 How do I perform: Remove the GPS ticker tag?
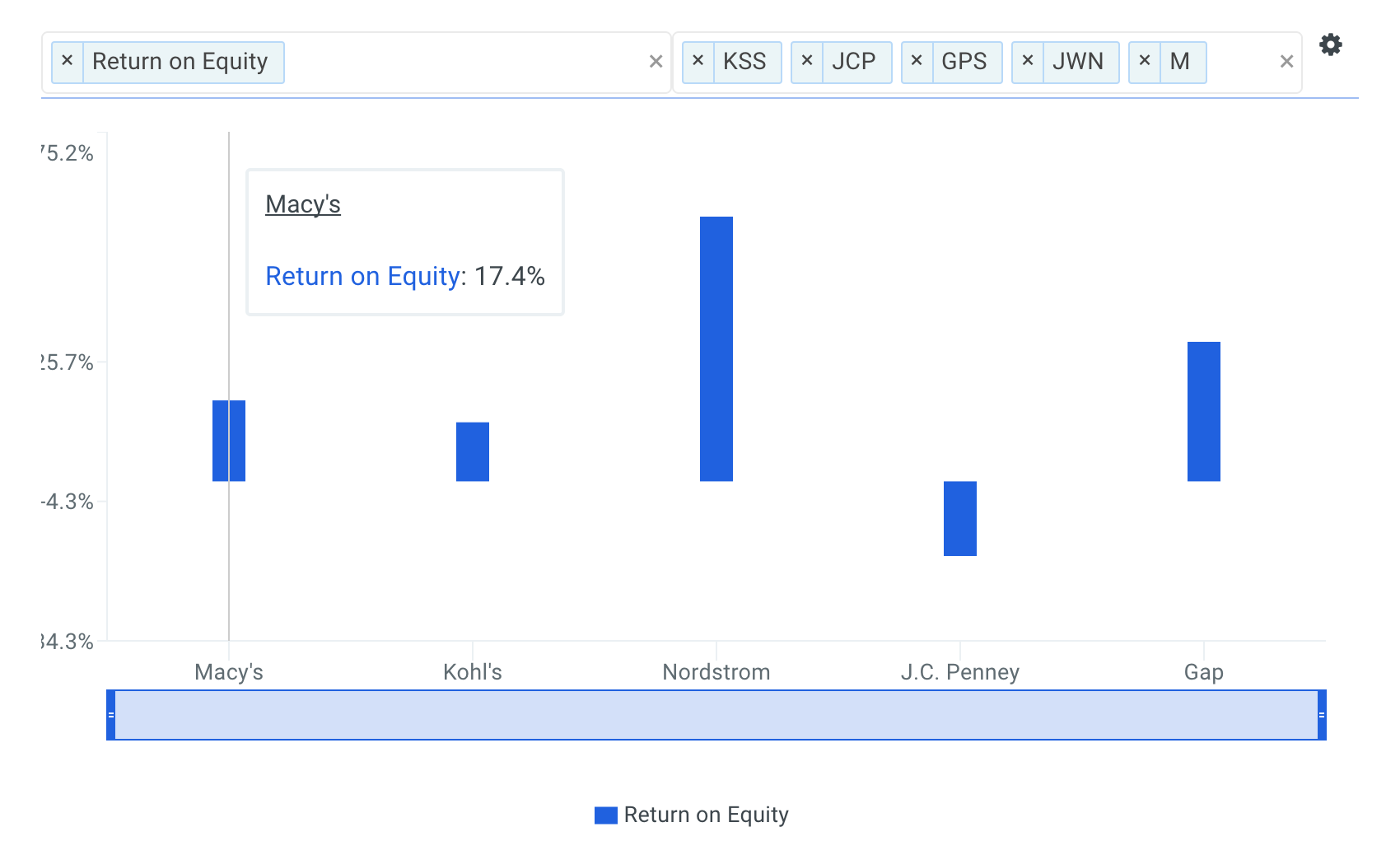click(917, 62)
